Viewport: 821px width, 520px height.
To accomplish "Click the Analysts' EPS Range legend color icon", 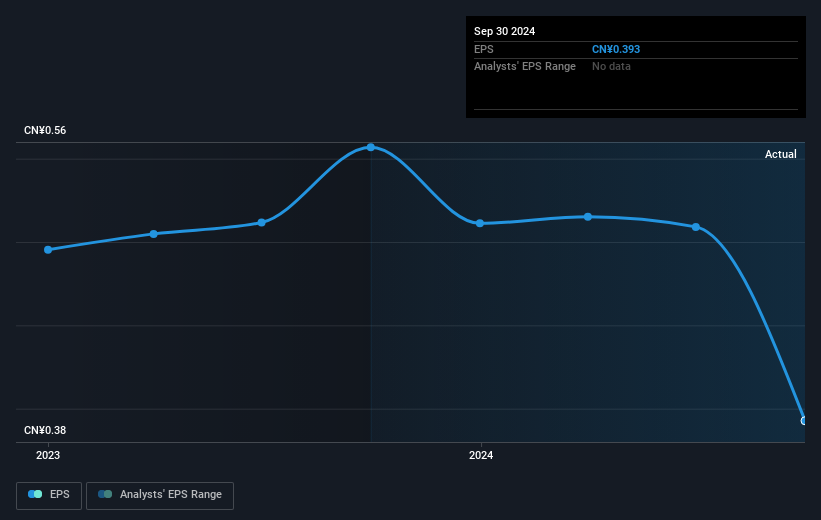I will [105, 494].
